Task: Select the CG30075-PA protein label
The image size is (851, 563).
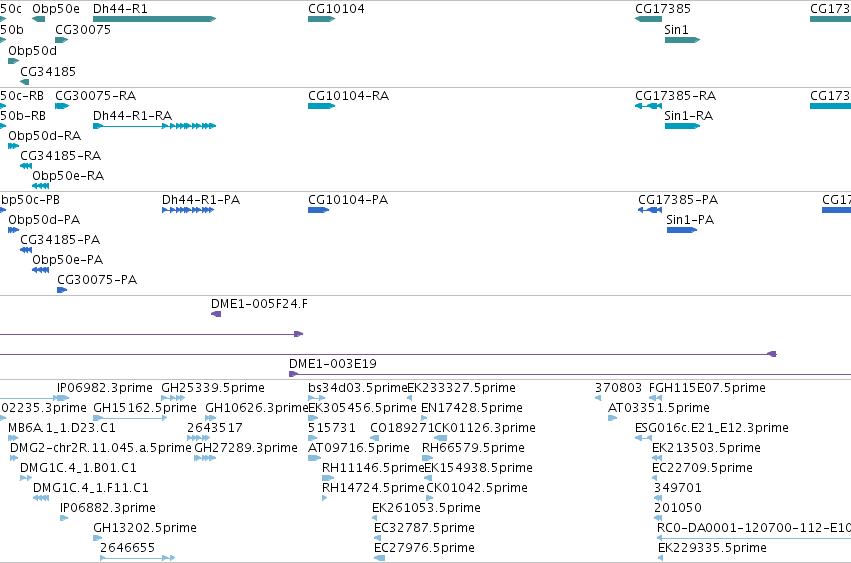Action: [x=97, y=280]
